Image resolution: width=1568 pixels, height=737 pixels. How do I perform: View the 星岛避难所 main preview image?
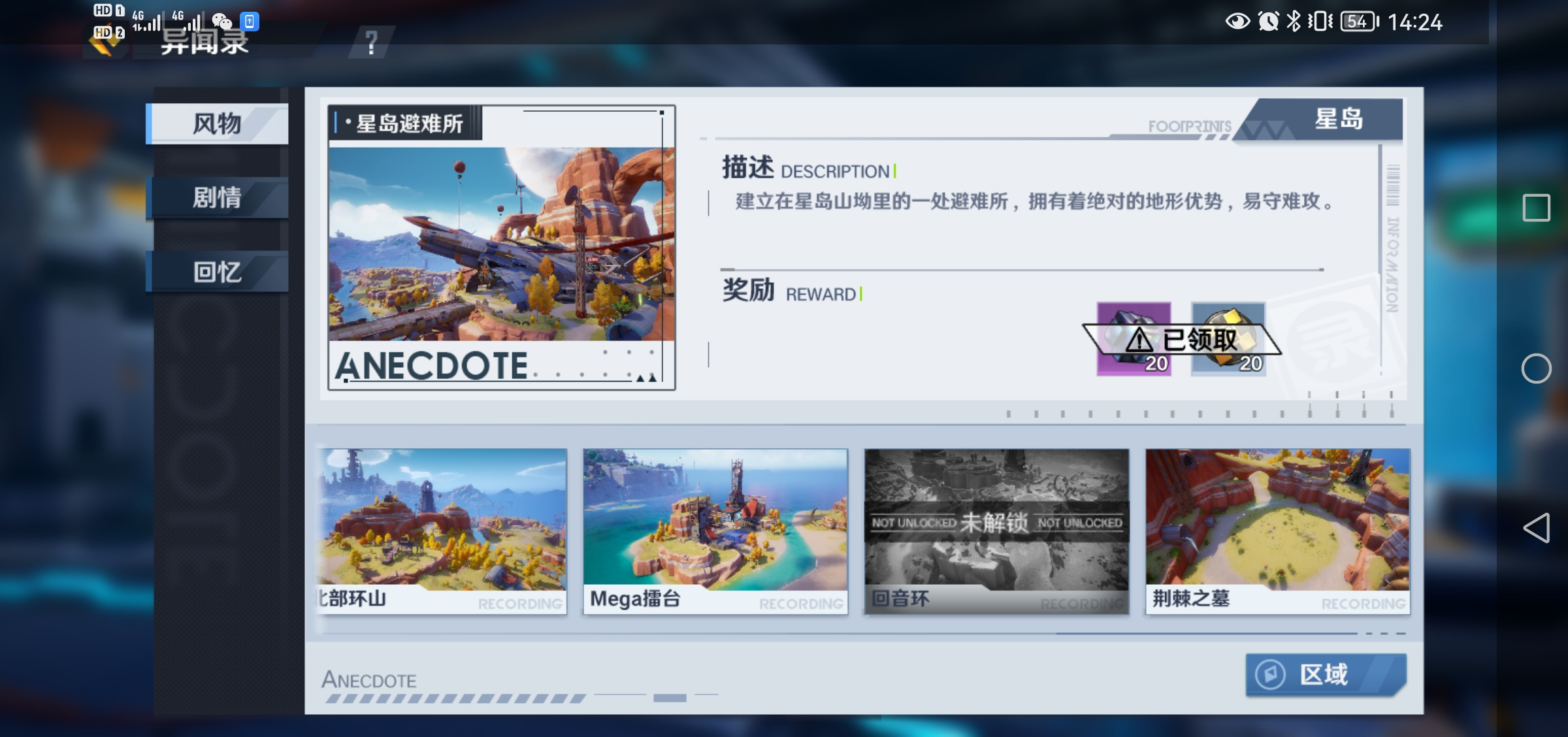pos(502,244)
